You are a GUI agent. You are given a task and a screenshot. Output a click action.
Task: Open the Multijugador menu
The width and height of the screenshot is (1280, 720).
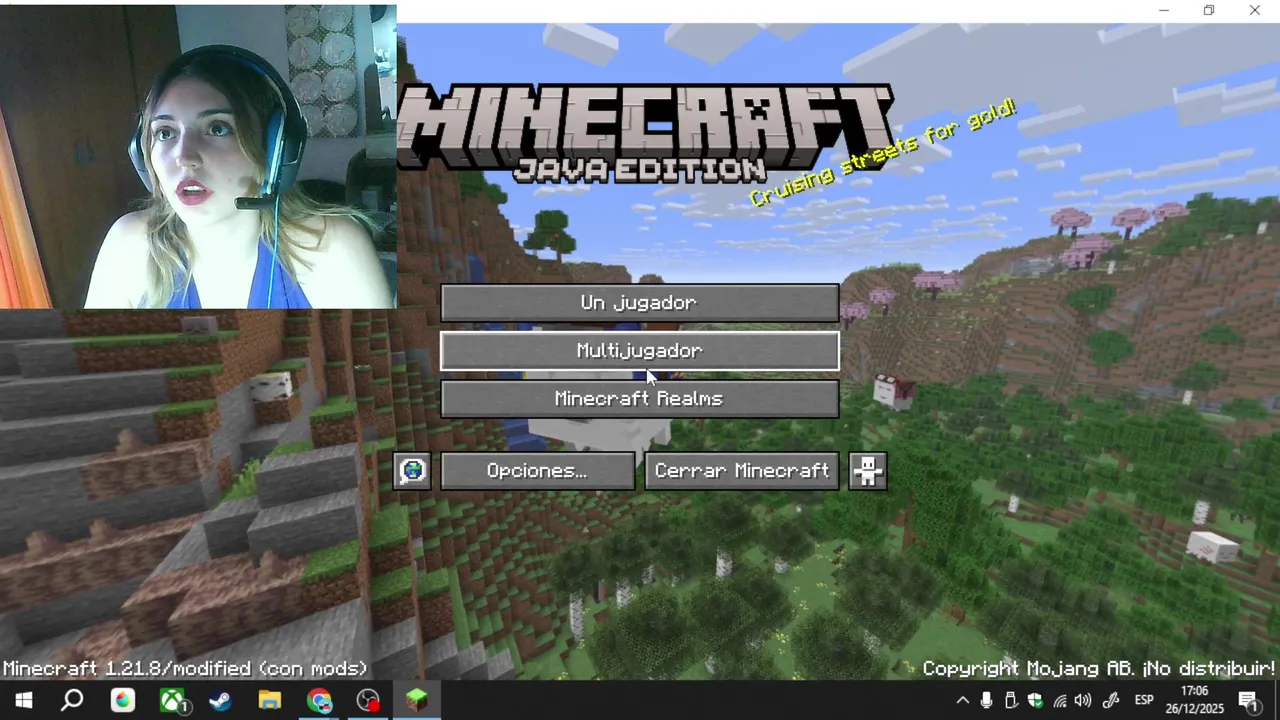(x=640, y=351)
